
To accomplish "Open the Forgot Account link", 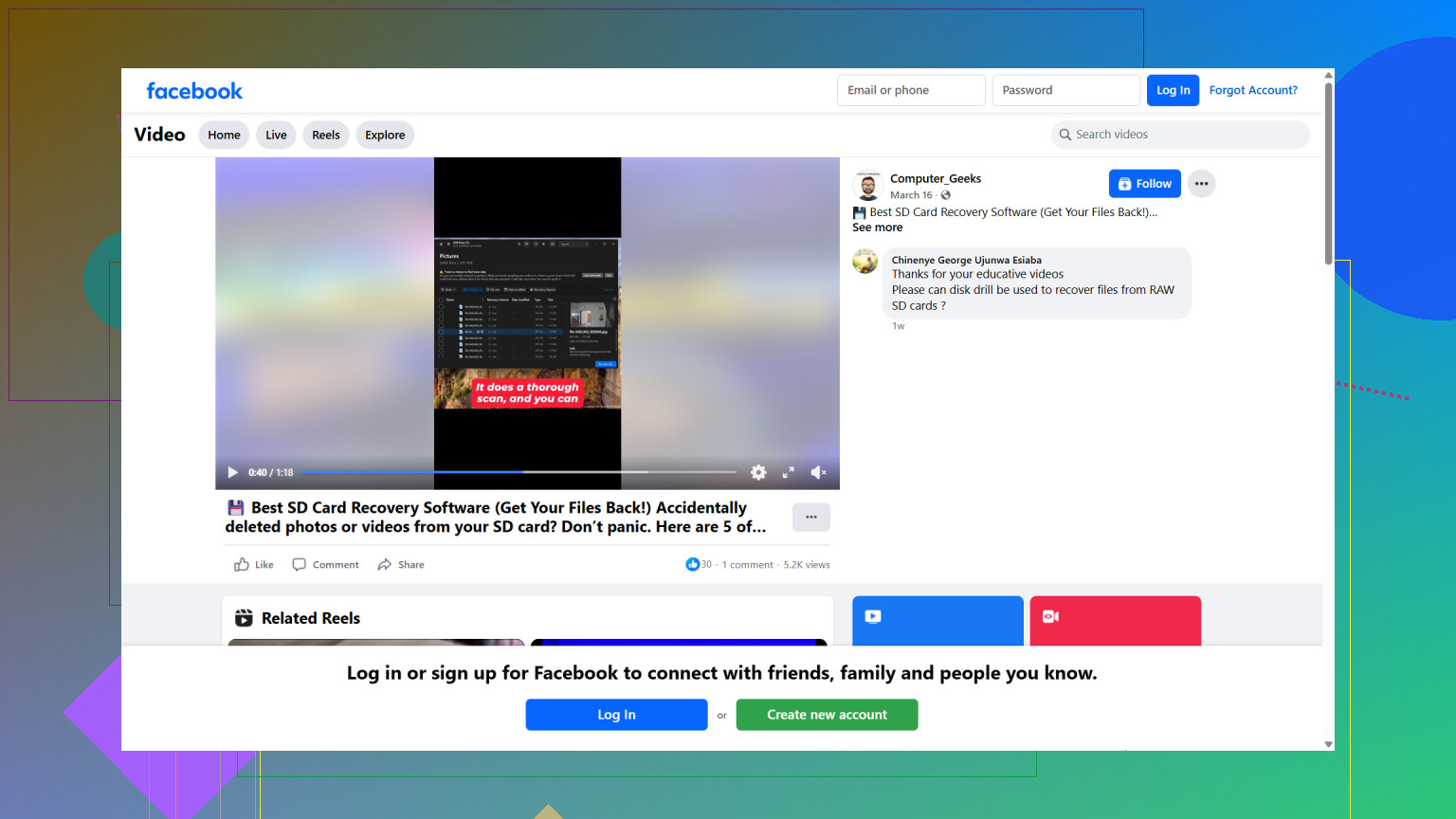I will tap(1253, 90).
